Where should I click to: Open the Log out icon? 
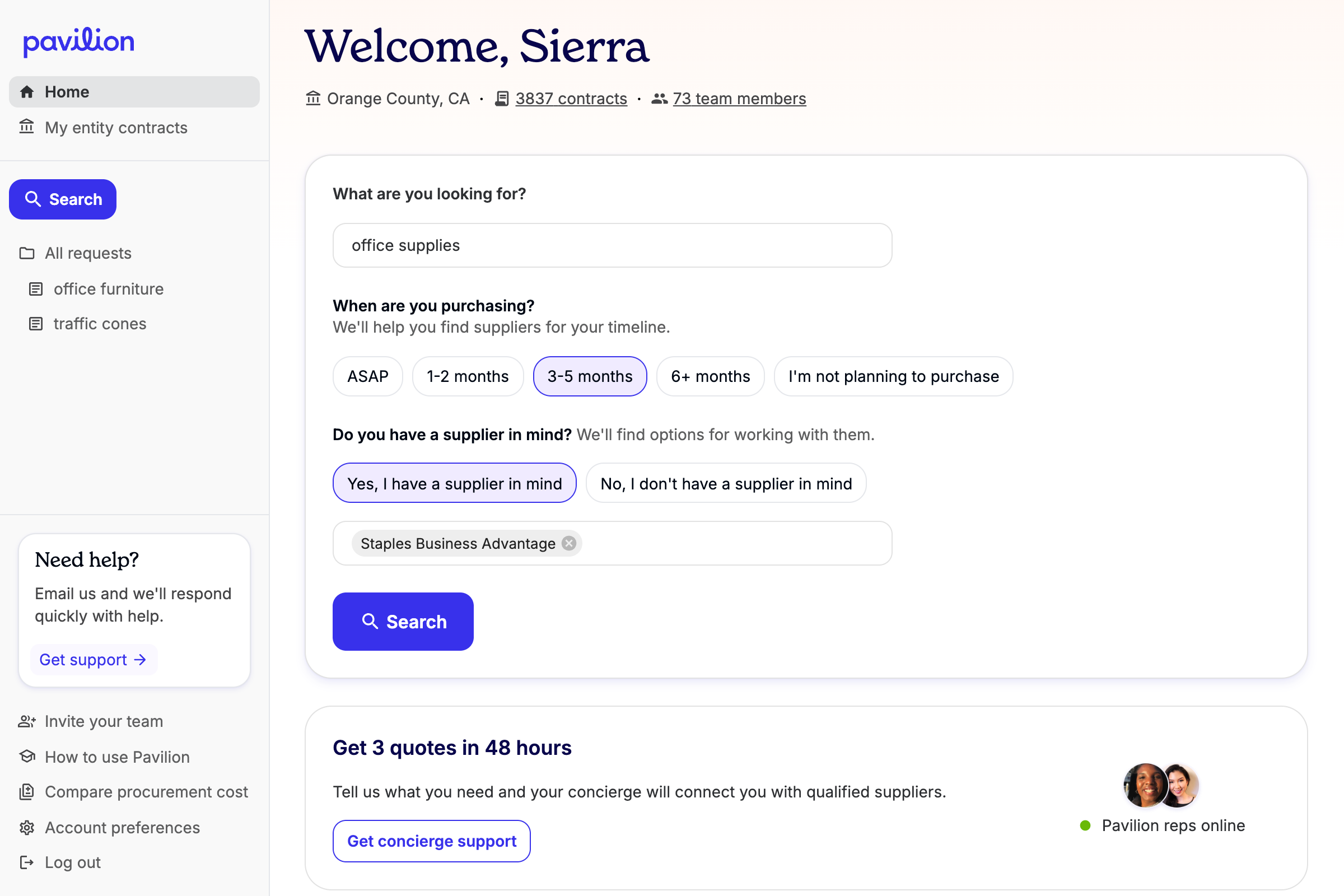[26, 862]
